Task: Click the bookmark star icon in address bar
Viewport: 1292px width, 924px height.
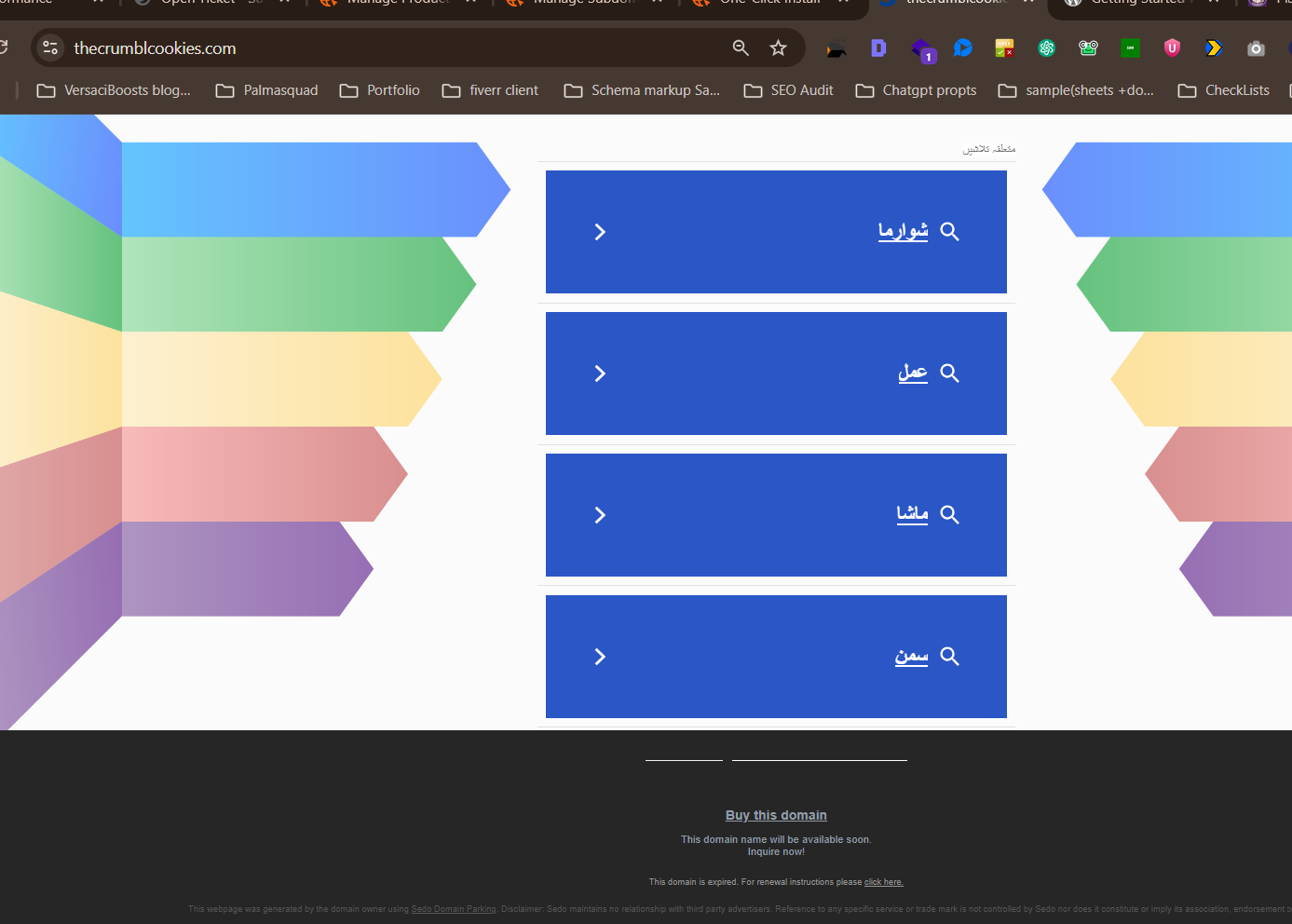Action: [x=778, y=48]
